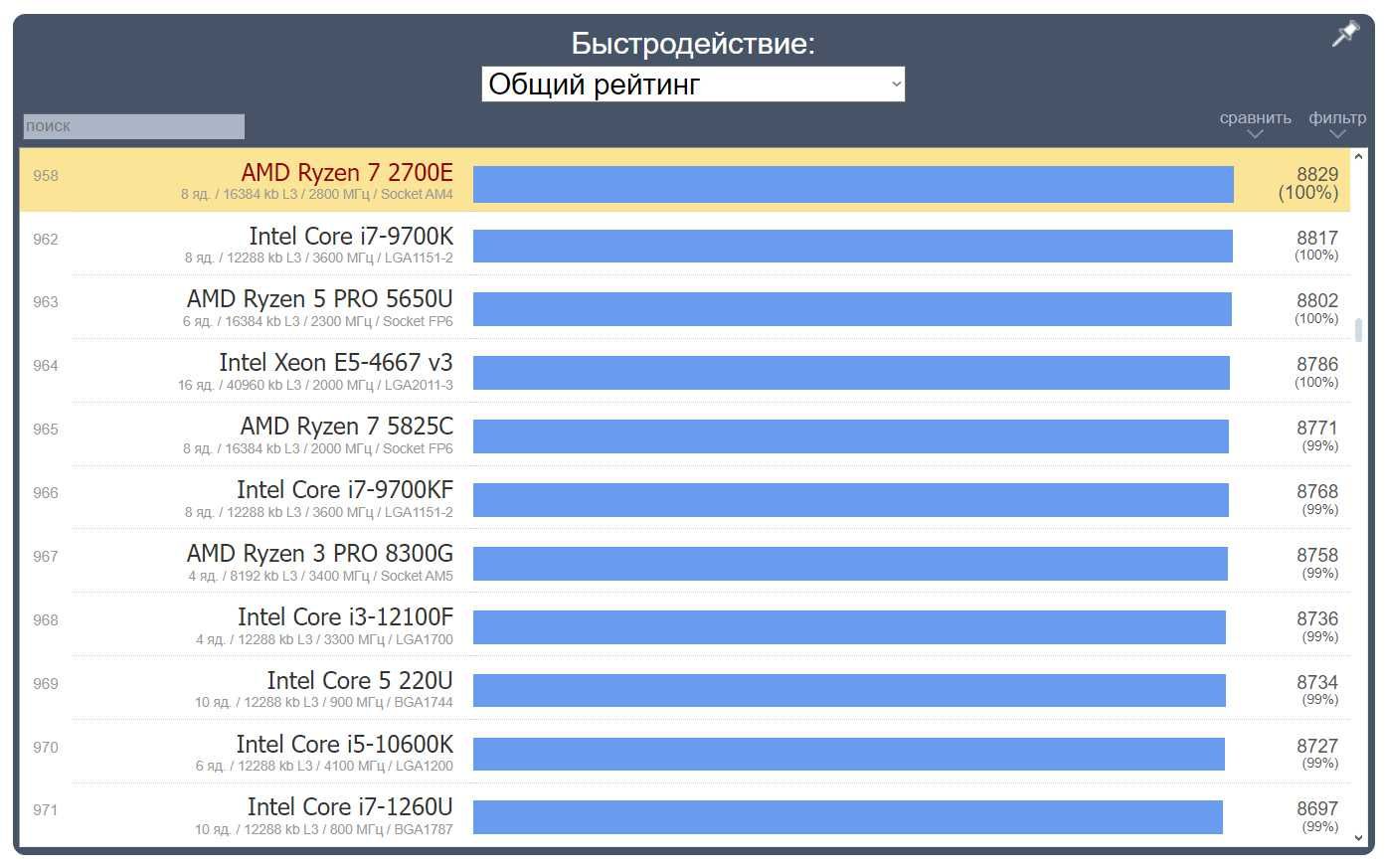This screenshot has width=1386, height=868.
Task: Click the Core i7-1260U performance bar
Action: (848, 817)
